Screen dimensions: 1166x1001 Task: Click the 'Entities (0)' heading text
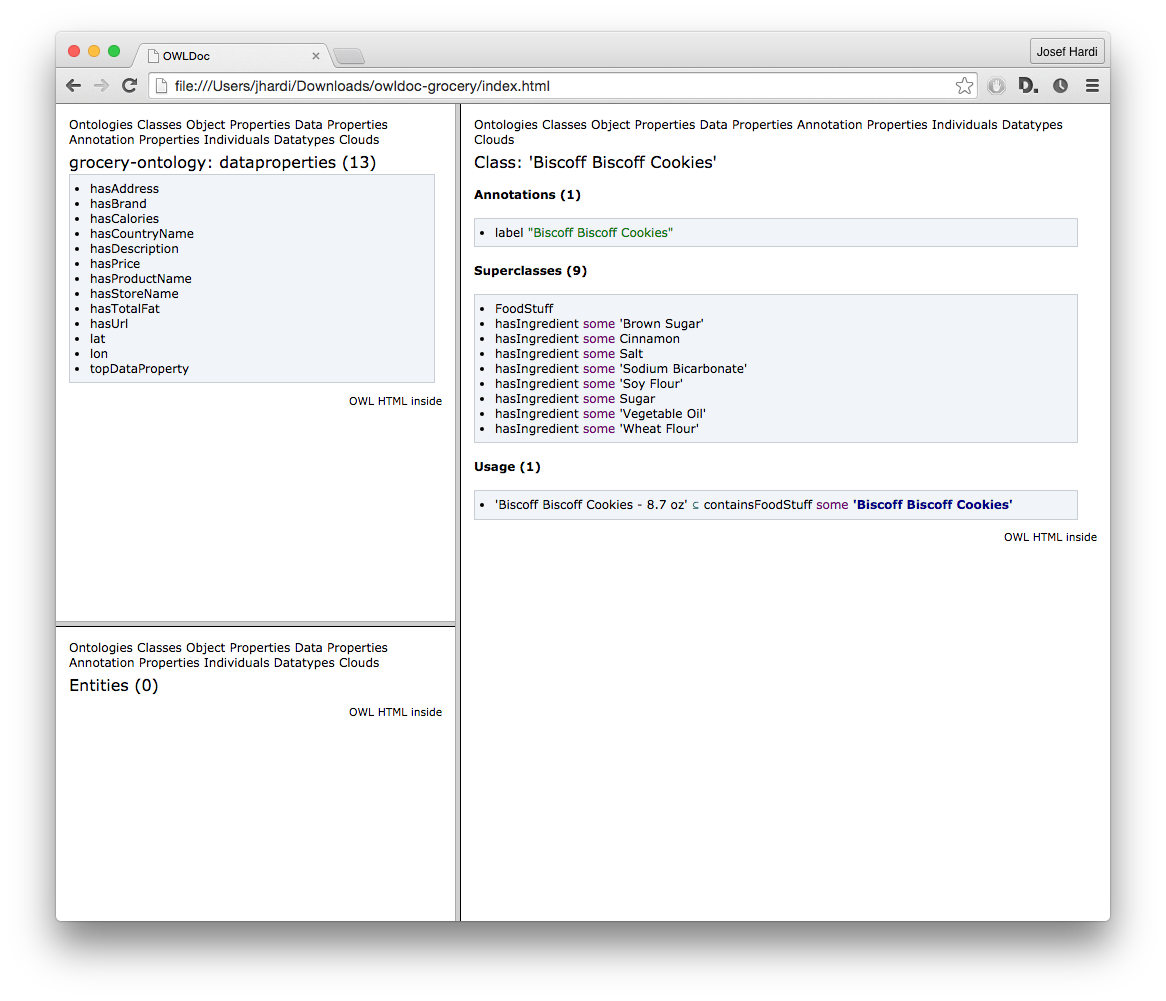coord(114,686)
